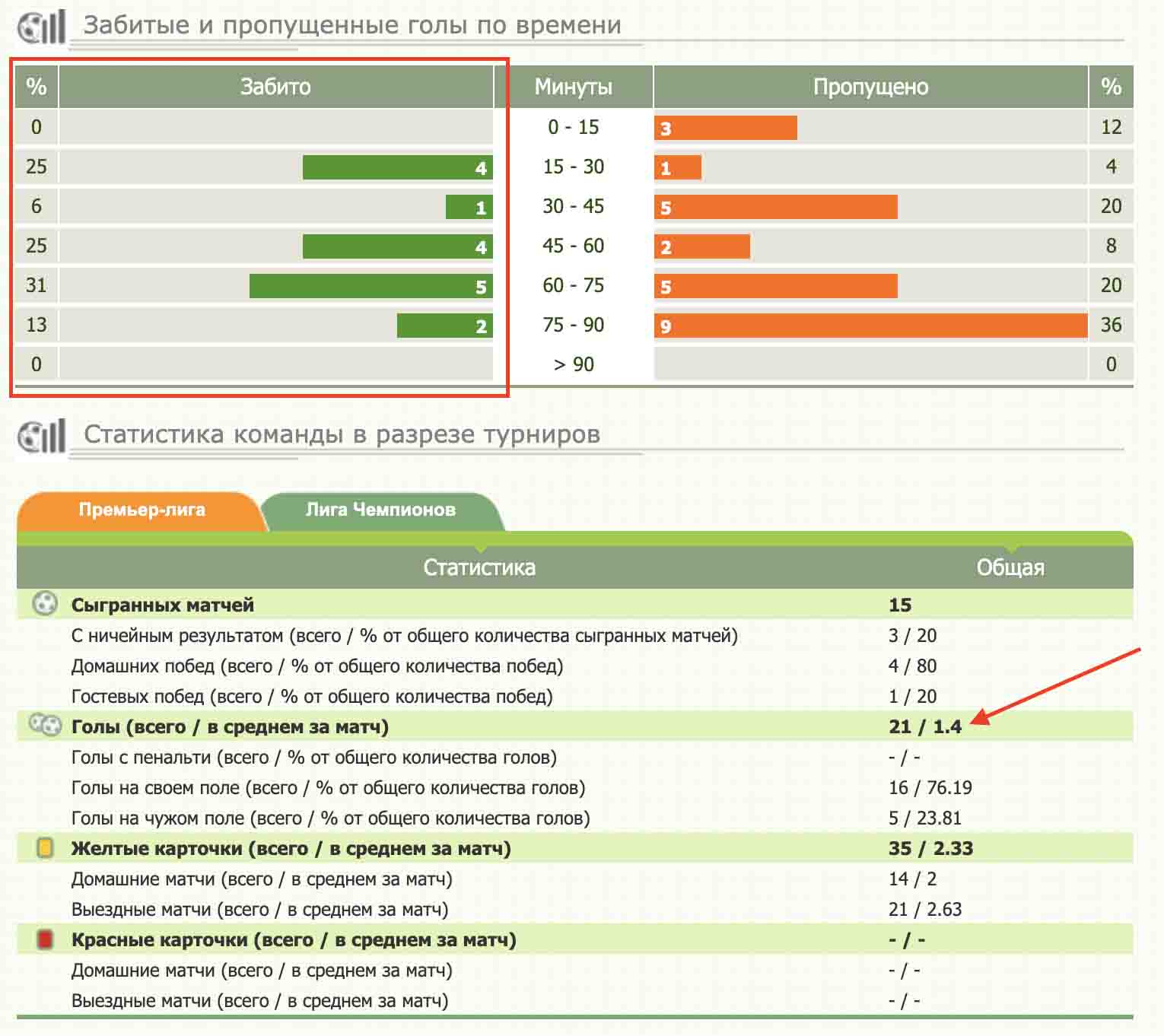Click green scored bar for 30 - 45 minutes
The width and height of the screenshot is (1164, 1036).
pos(469,207)
